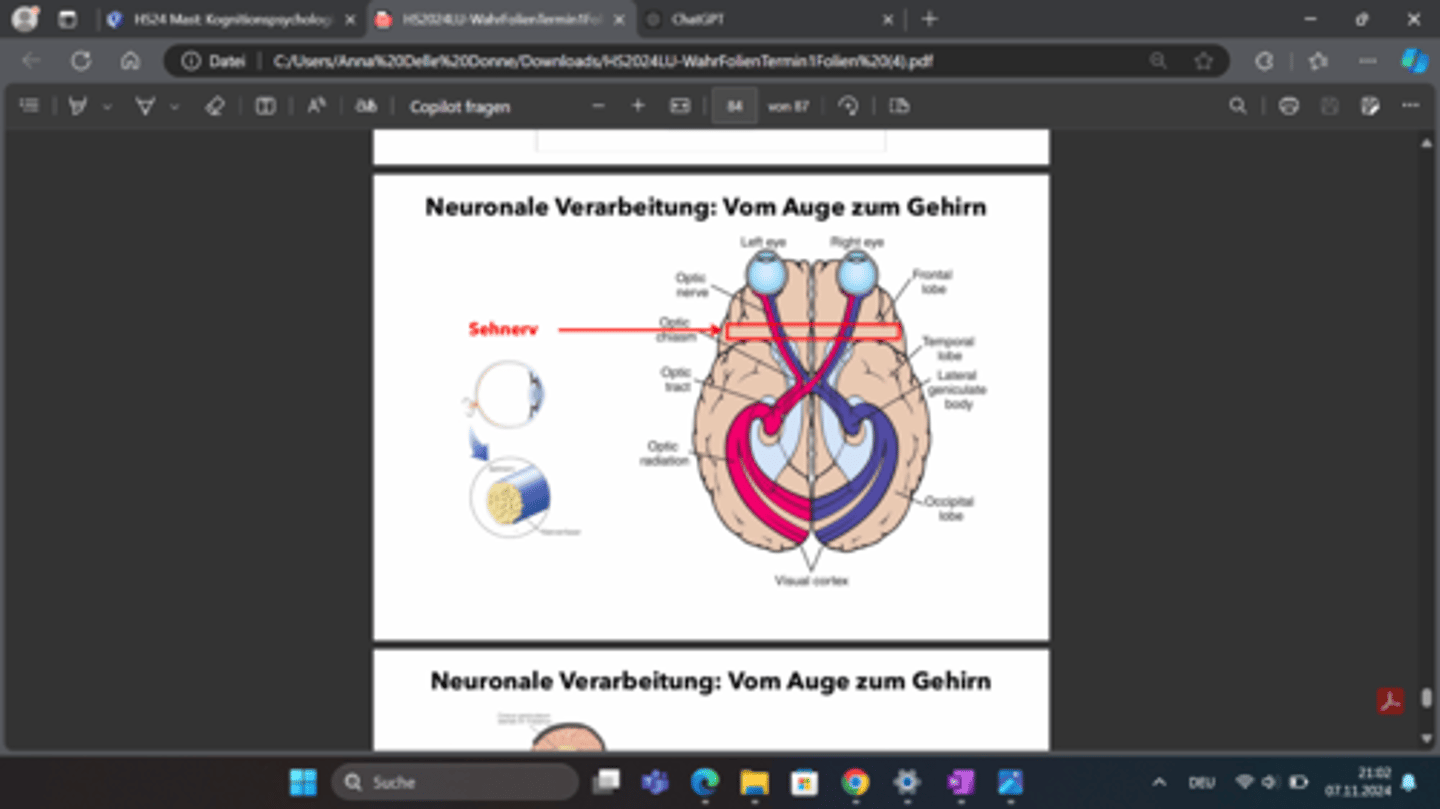The image size is (1440, 809).
Task: Click the zoom magnifier in address bar
Action: coord(1158,61)
